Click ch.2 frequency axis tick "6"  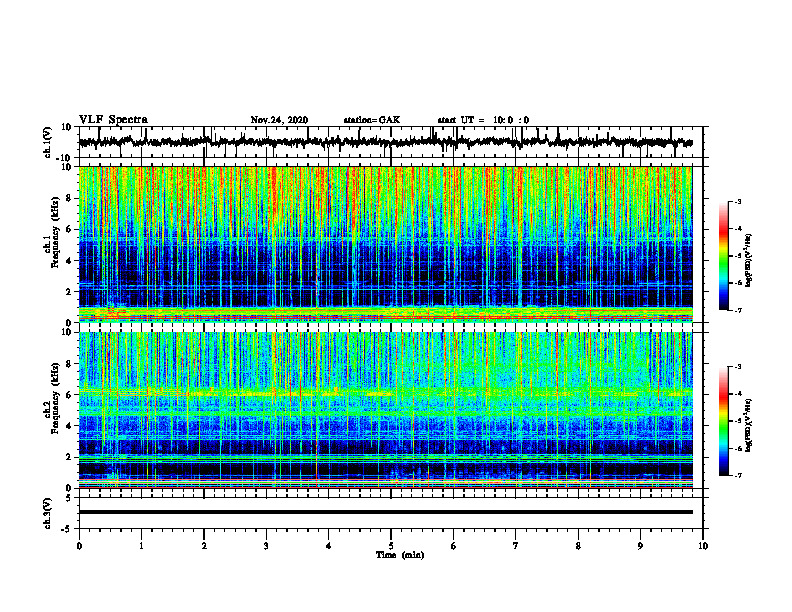pos(69,395)
